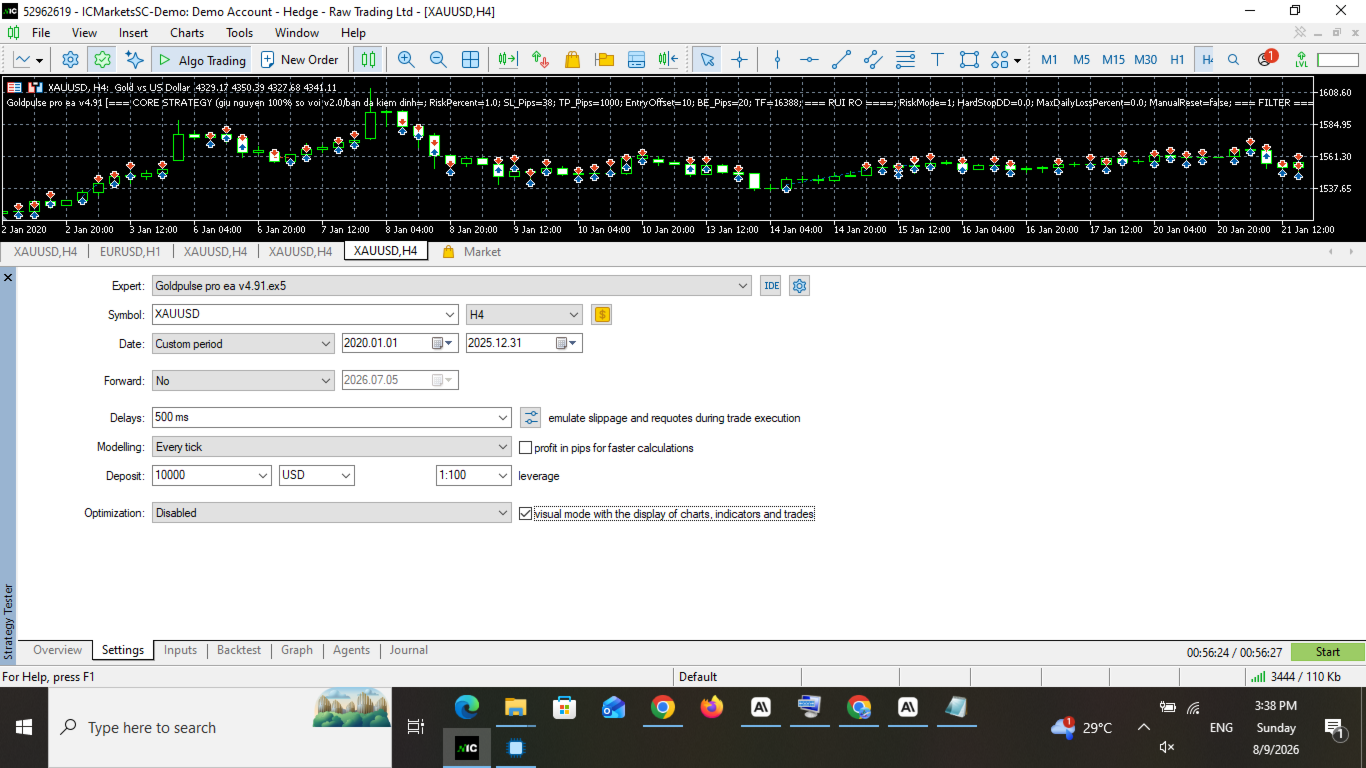Open the start date 2020.01.01 calendar
Viewport: 1366px width, 768px height.
(x=443, y=343)
